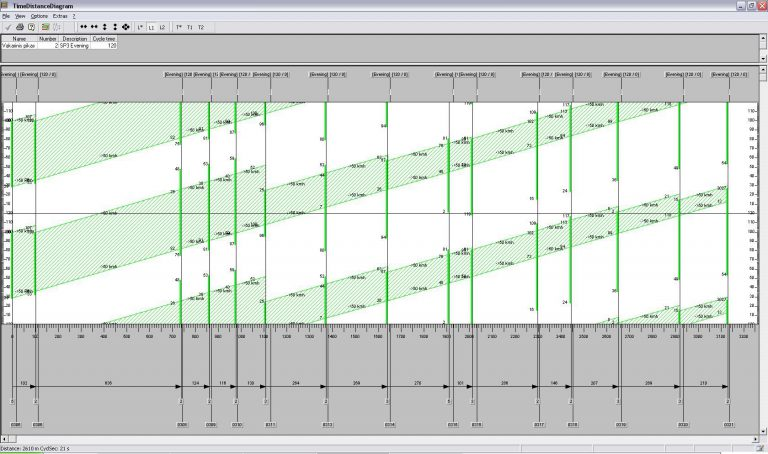The image size is (768, 454).
Task: Toggle the L1 toolbar button
Action: click(x=151, y=27)
